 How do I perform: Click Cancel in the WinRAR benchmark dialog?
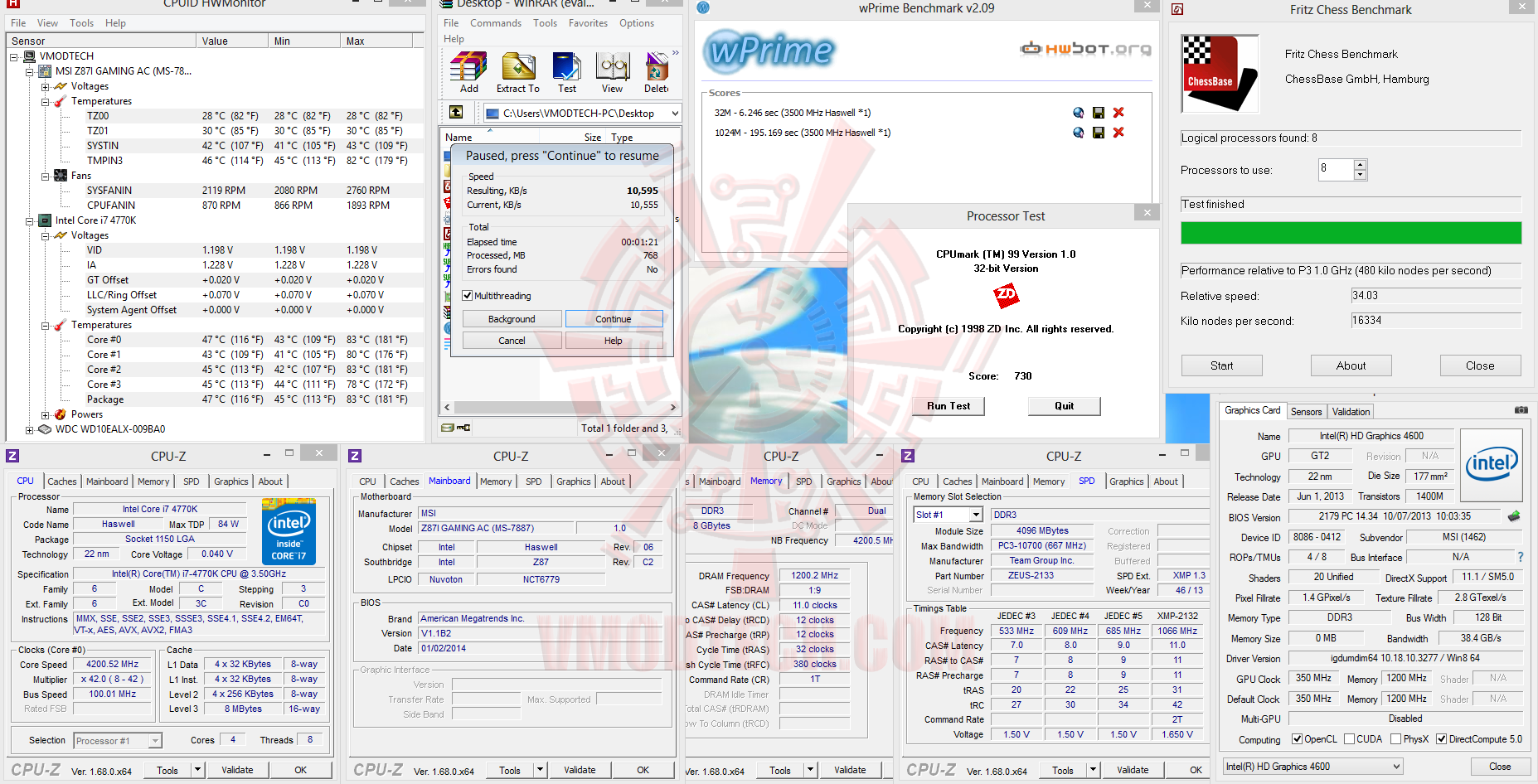[512, 341]
